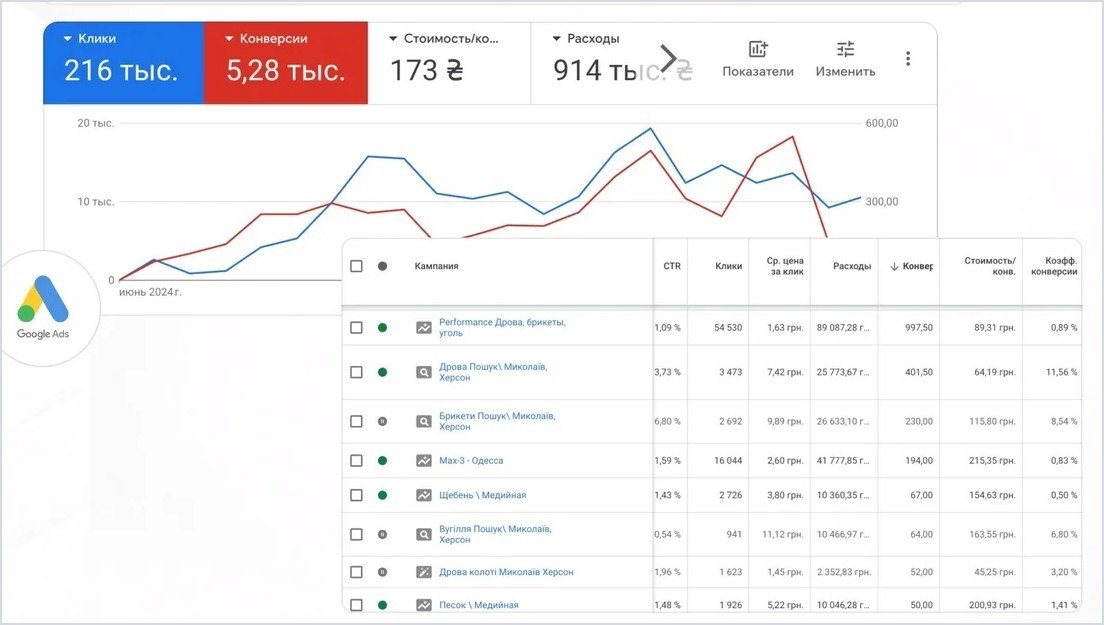This screenshot has height=625, width=1104.
Task: Open campaign Дрова Пошук\ Миколаїв, Херсон
Action: click(x=493, y=372)
